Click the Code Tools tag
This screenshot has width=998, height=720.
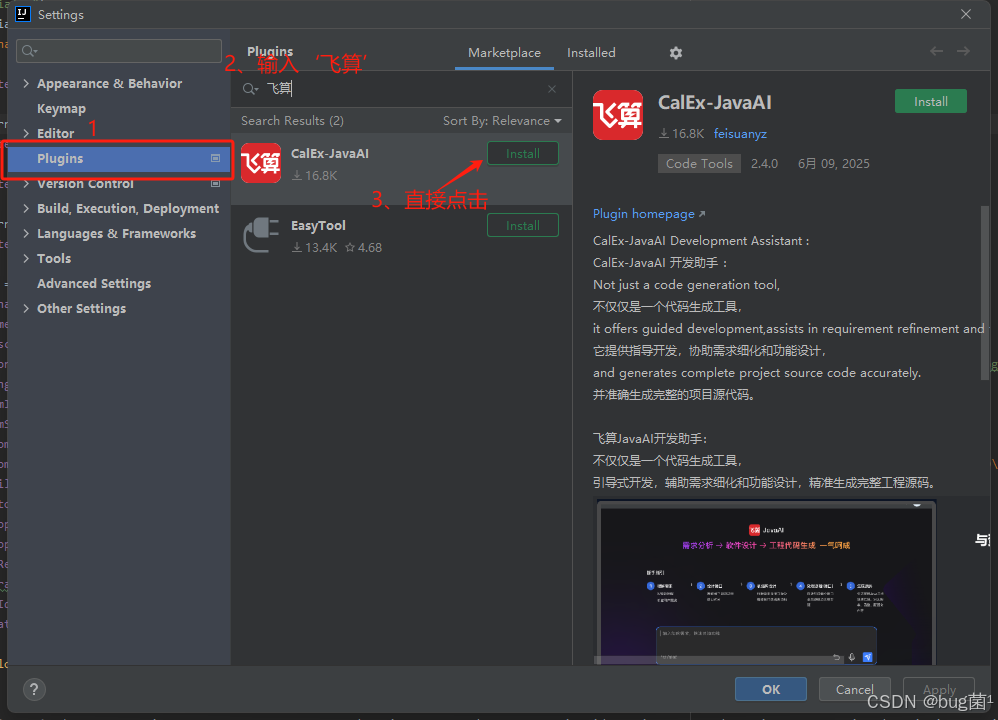click(699, 164)
